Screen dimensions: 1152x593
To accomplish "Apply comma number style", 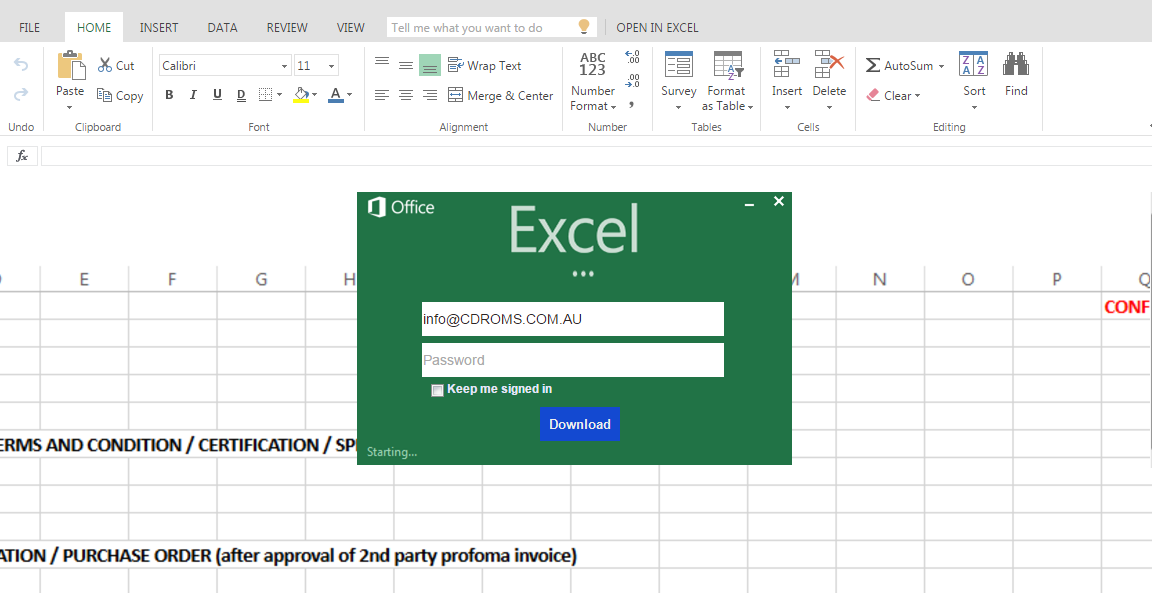I will 631,104.
